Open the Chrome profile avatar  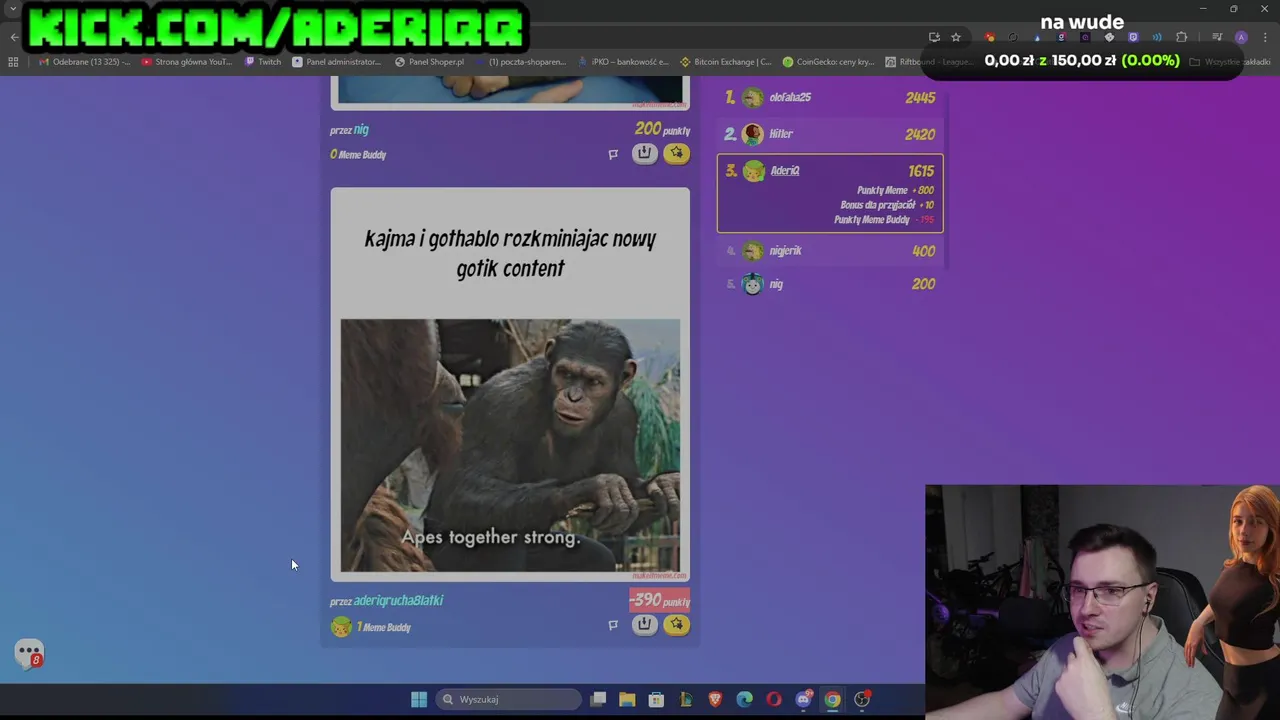[1241, 37]
